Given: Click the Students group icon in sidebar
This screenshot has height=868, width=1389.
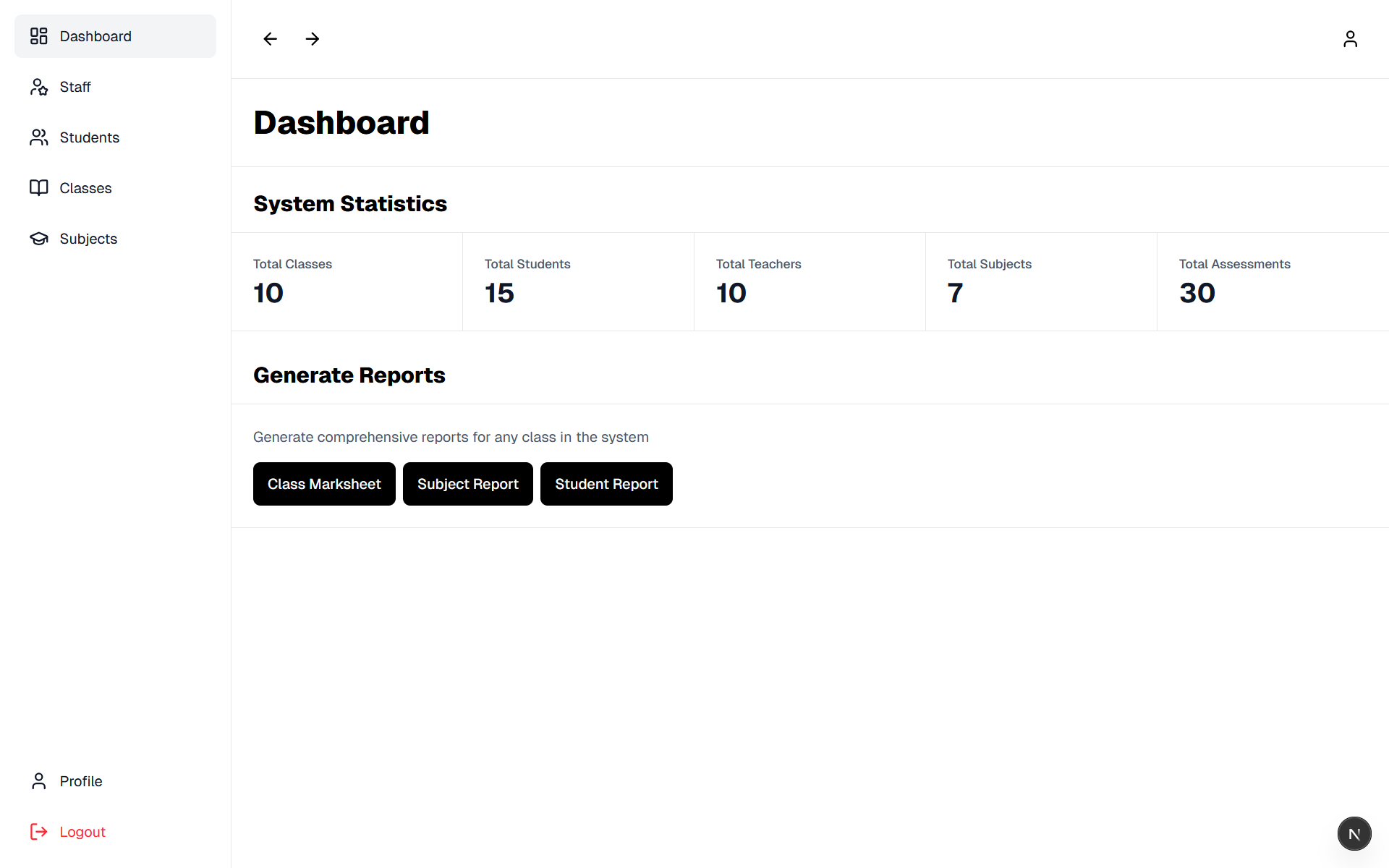Looking at the screenshot, I should (x=39, y=137).
